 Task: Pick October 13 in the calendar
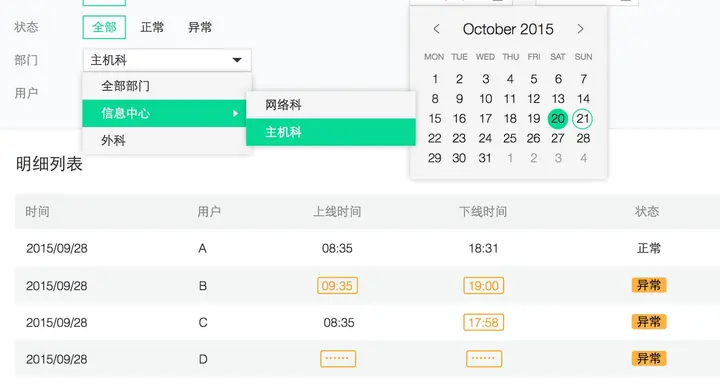[558, 99]
